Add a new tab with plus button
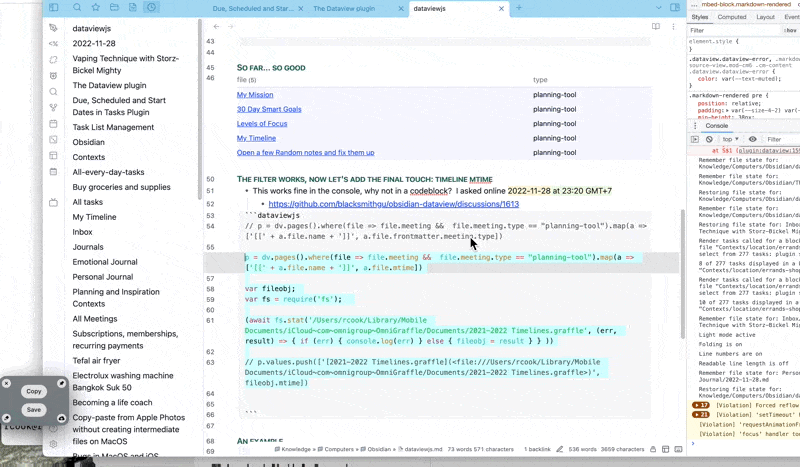Screen dimensions: 800x467 click(x=519, y=8)
